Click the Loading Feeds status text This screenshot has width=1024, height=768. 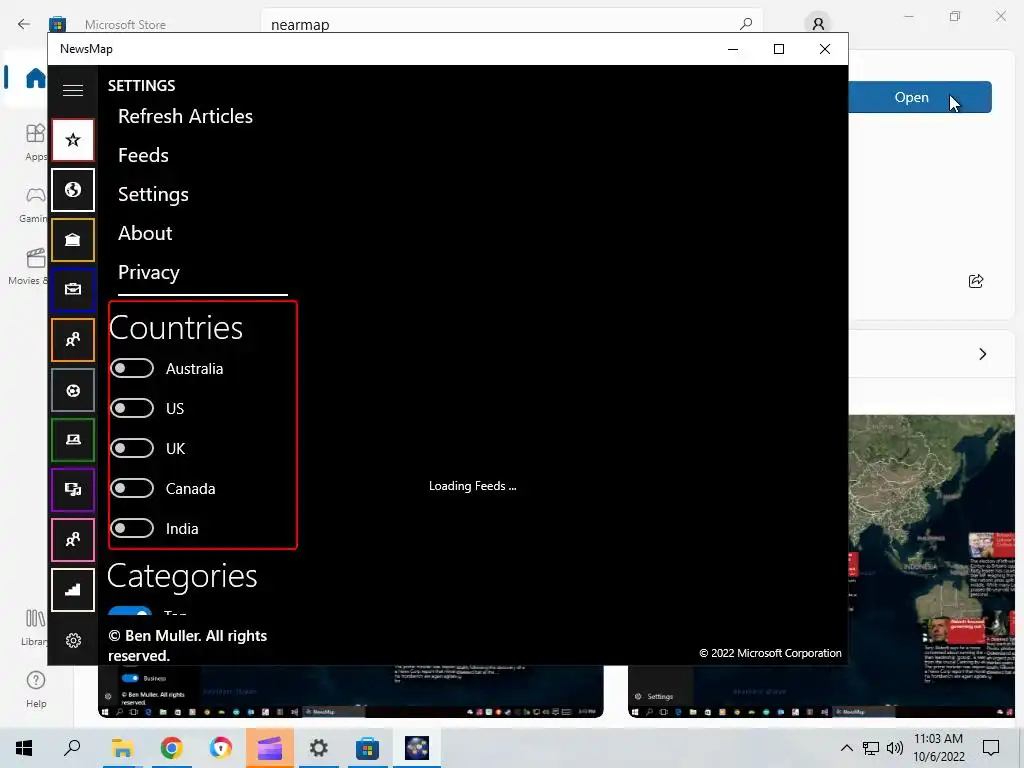(472, 486)
